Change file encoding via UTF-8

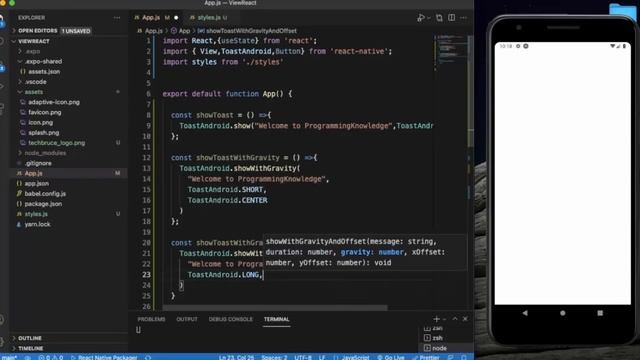[303, 357]
